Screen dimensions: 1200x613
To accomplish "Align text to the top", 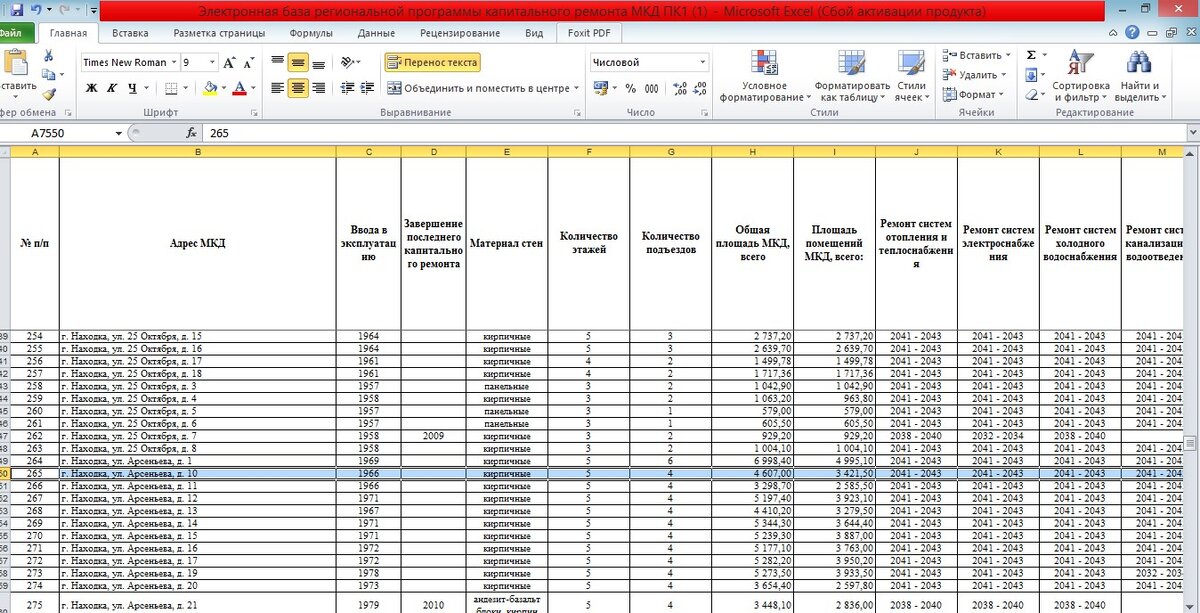I will (277, 62).
